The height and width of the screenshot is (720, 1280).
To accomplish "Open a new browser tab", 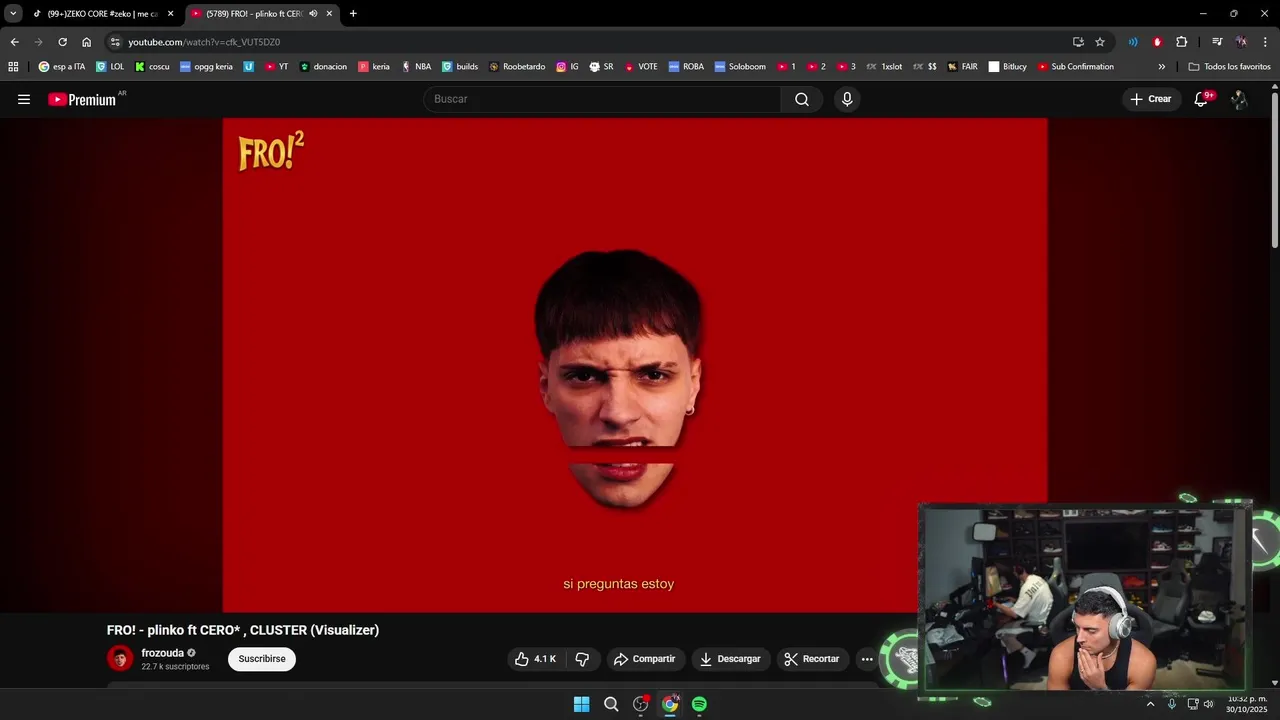I will point(353,14).
